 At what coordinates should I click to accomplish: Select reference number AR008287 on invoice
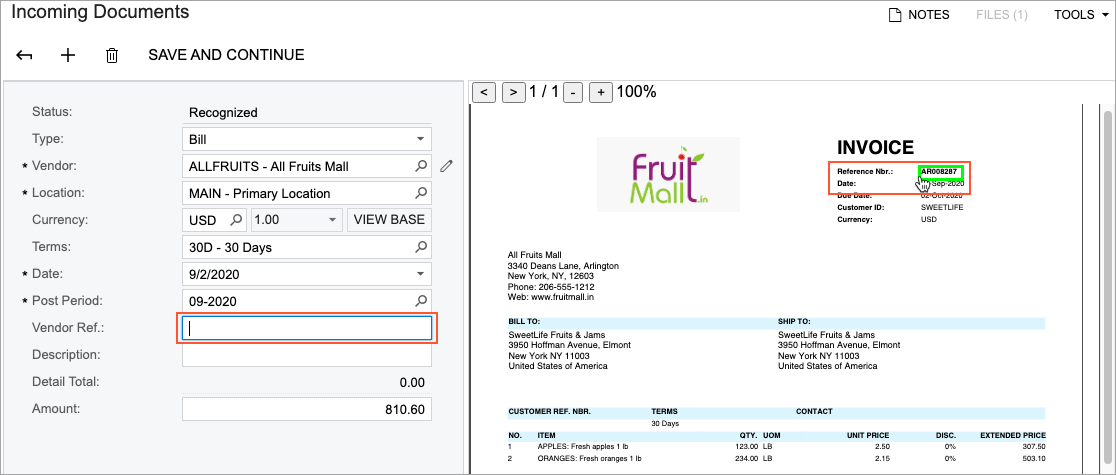click(x=941, y=172)
